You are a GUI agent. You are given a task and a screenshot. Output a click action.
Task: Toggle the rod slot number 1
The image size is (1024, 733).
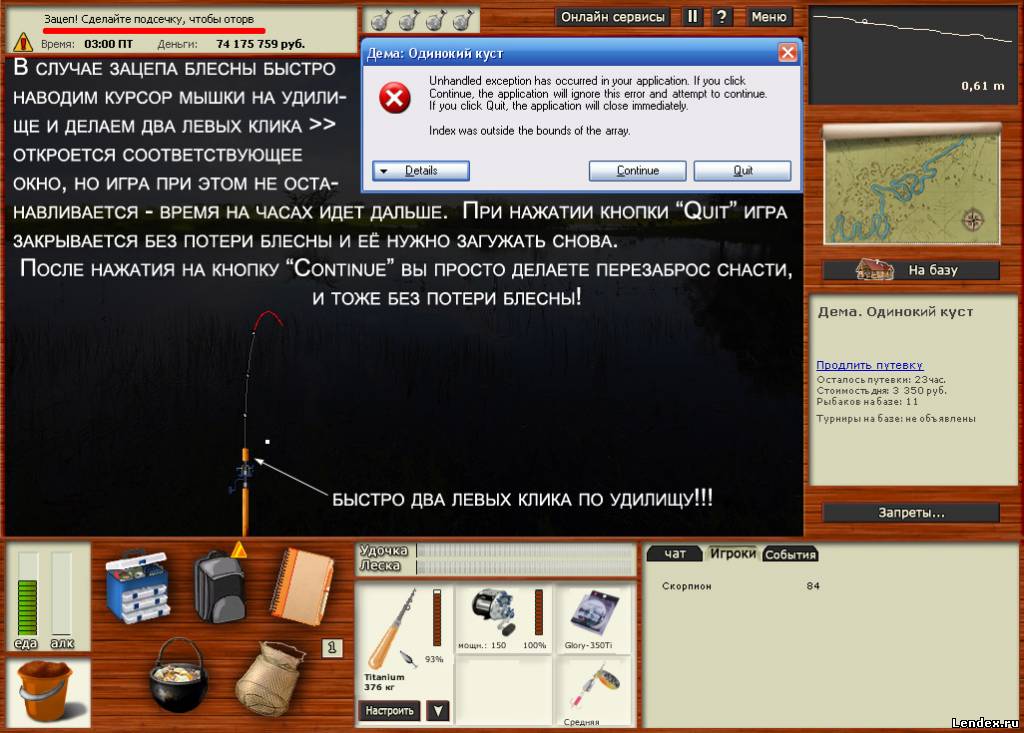(x=333, y=648)
